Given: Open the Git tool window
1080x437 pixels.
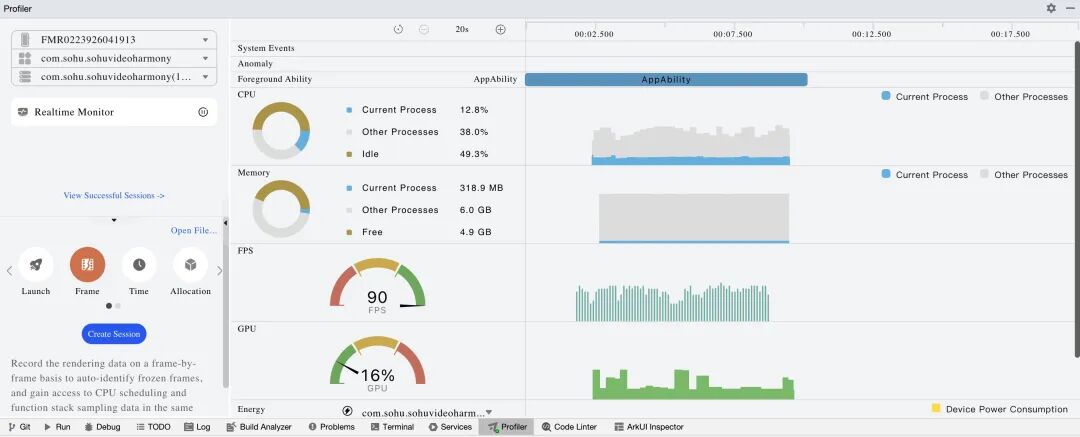Looking at the screenshot, I should (x=19, y=427).
